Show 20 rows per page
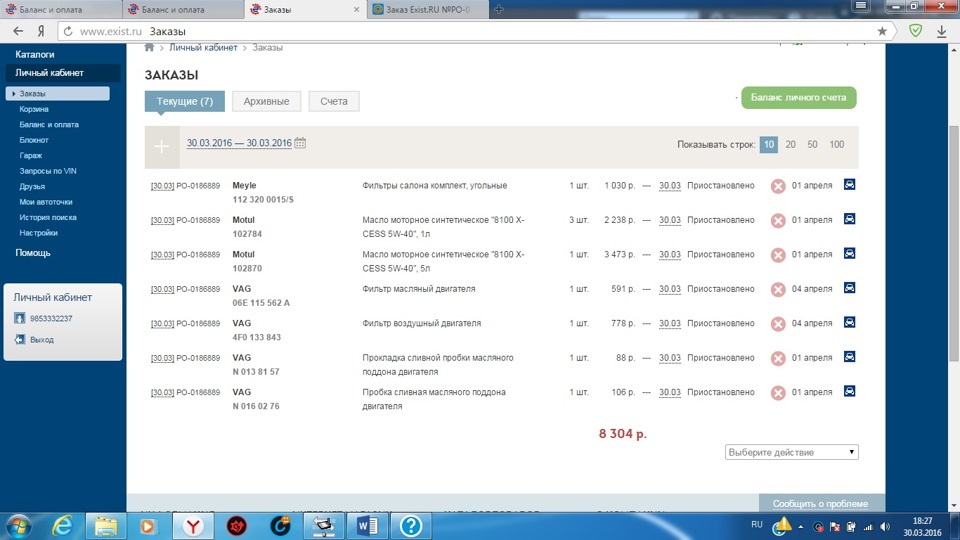 pyautogui.click(x=790, y=144)
